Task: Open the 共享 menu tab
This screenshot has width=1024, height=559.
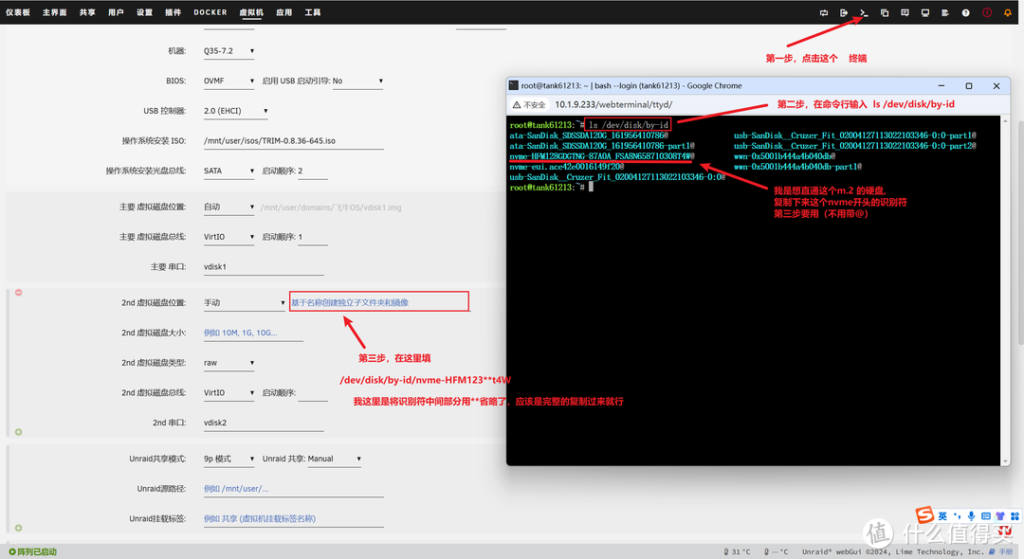Action: 88,12
